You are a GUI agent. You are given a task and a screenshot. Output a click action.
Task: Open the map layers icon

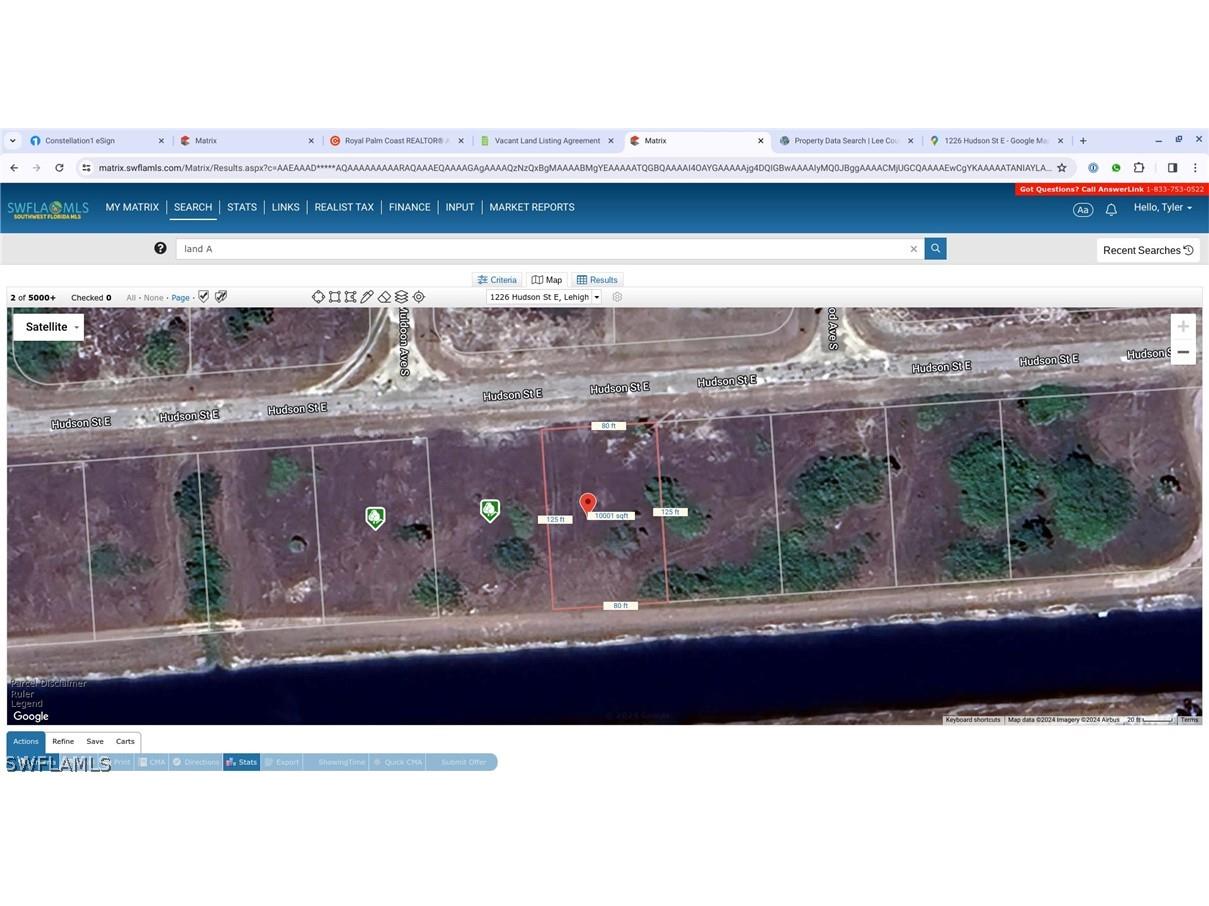401,297
